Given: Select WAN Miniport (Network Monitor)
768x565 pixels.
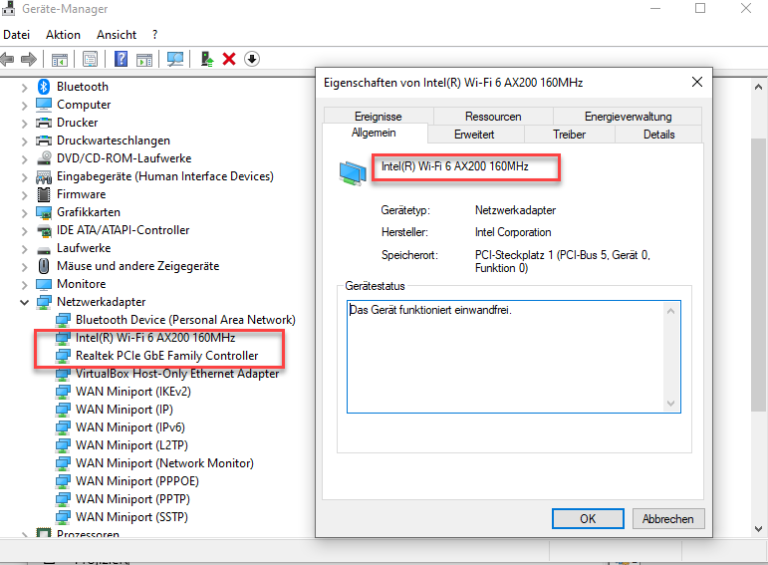Looking at the screenshot, I should (165, 463).
